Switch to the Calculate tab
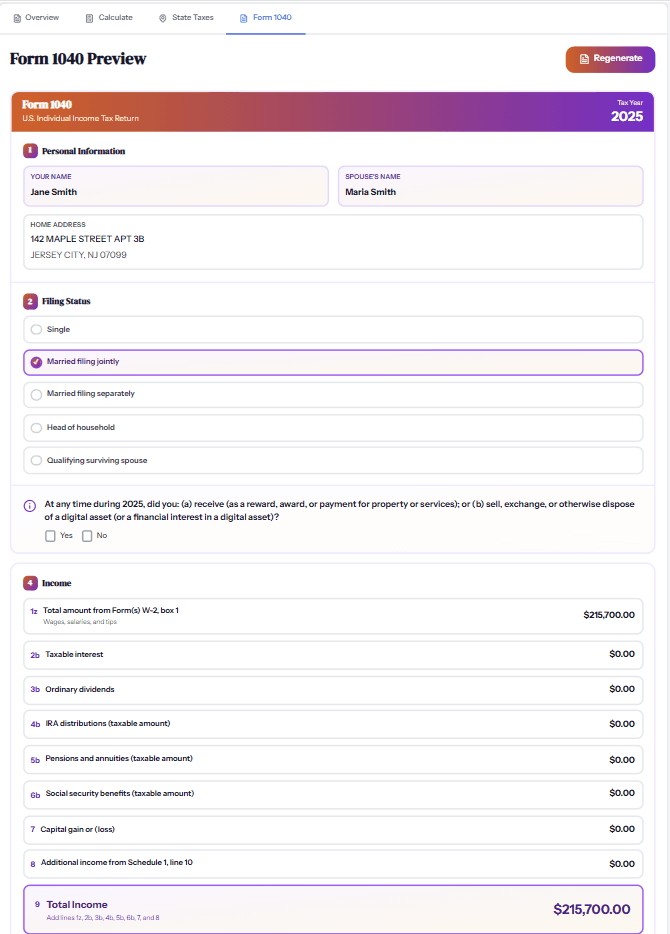 tap(108, 17)
